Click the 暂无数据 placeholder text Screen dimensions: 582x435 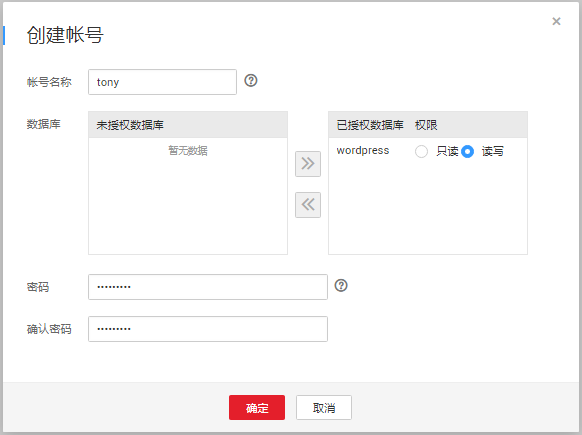pyautogui.click(x=188, y=151)
